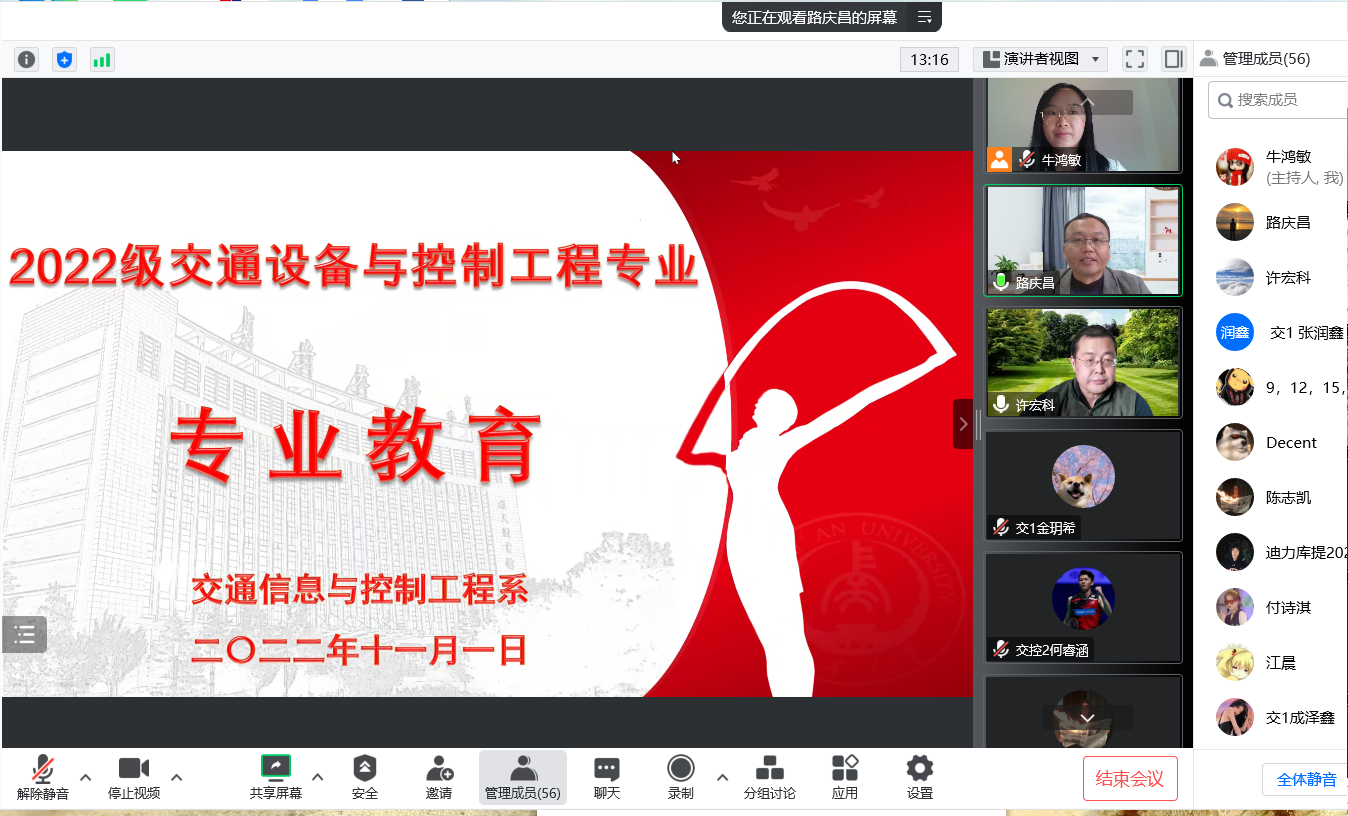Open the 安全 security icon
Screen dimensions: 1348x816
[365, 777]
